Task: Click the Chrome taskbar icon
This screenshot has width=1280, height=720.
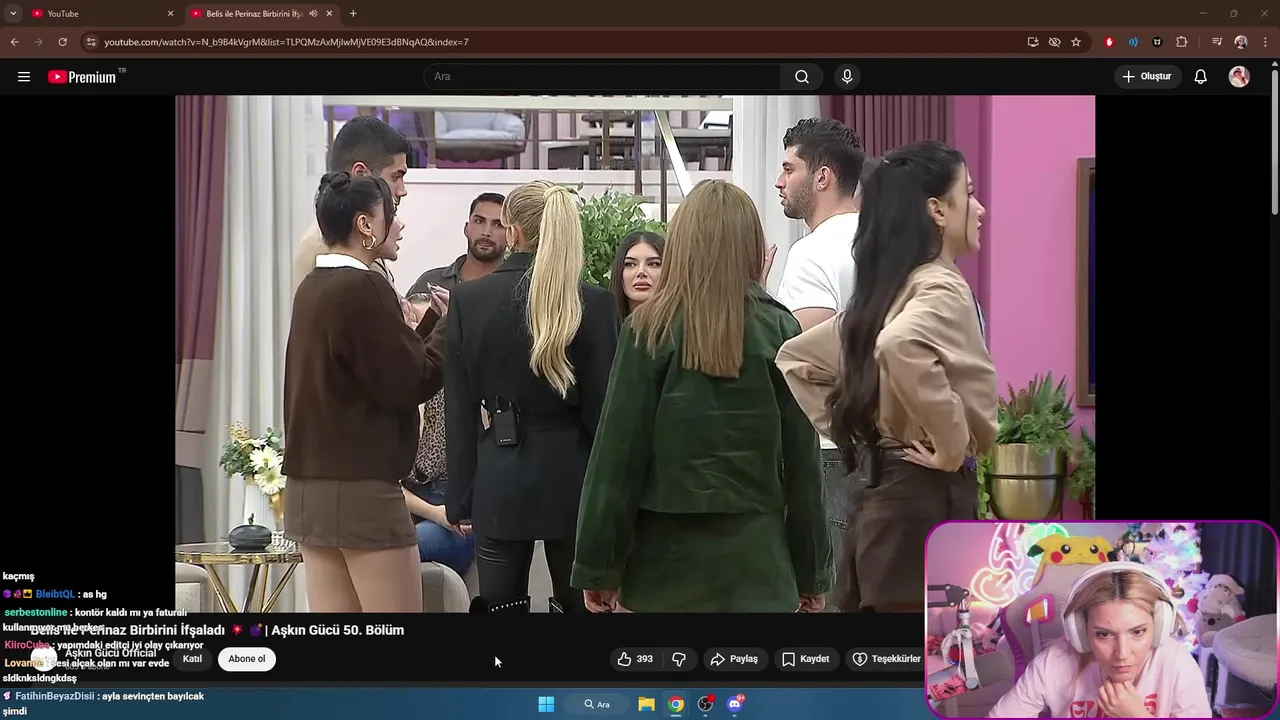Action: 676,704
